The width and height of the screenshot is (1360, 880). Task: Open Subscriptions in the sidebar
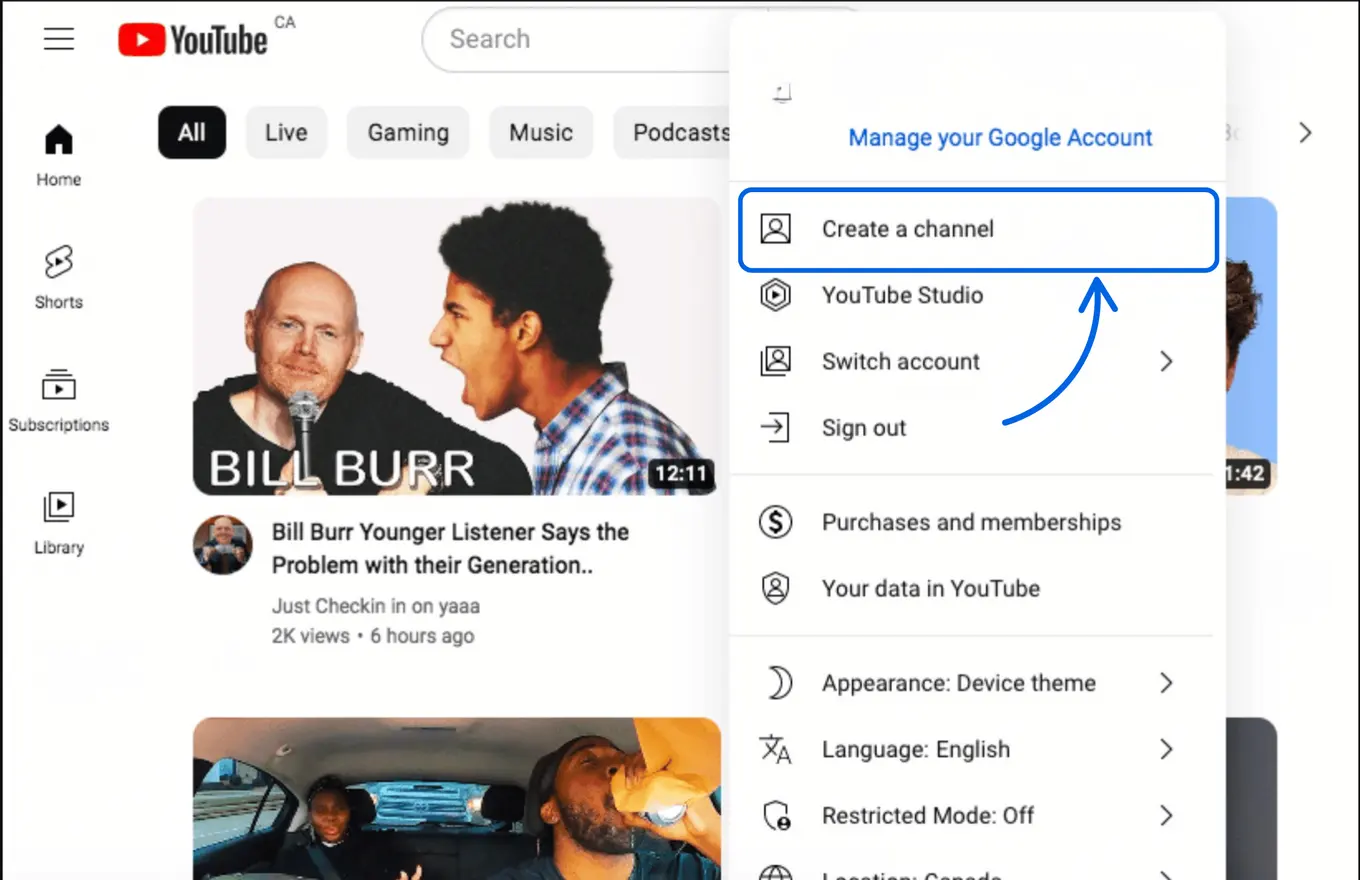tap(59, 400)
